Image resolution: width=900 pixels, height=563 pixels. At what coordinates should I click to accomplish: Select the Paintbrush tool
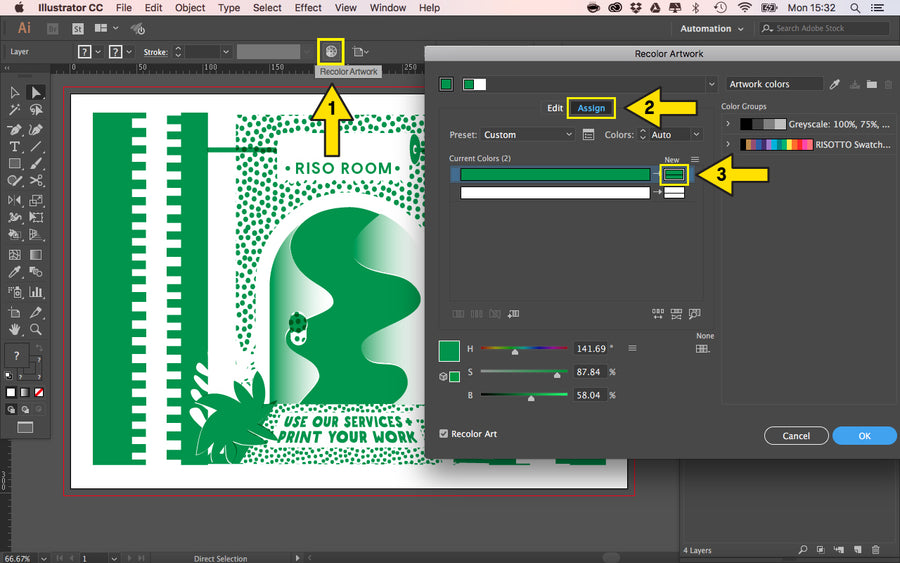click(36, 164)
